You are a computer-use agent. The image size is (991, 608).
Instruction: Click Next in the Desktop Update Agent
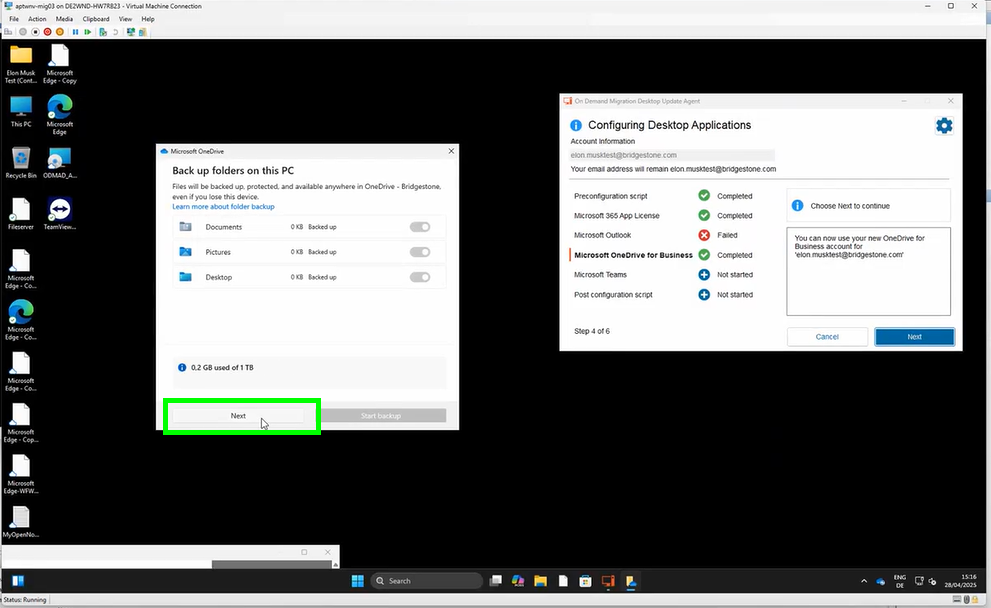pyautogui.click(x=915, y=337)
